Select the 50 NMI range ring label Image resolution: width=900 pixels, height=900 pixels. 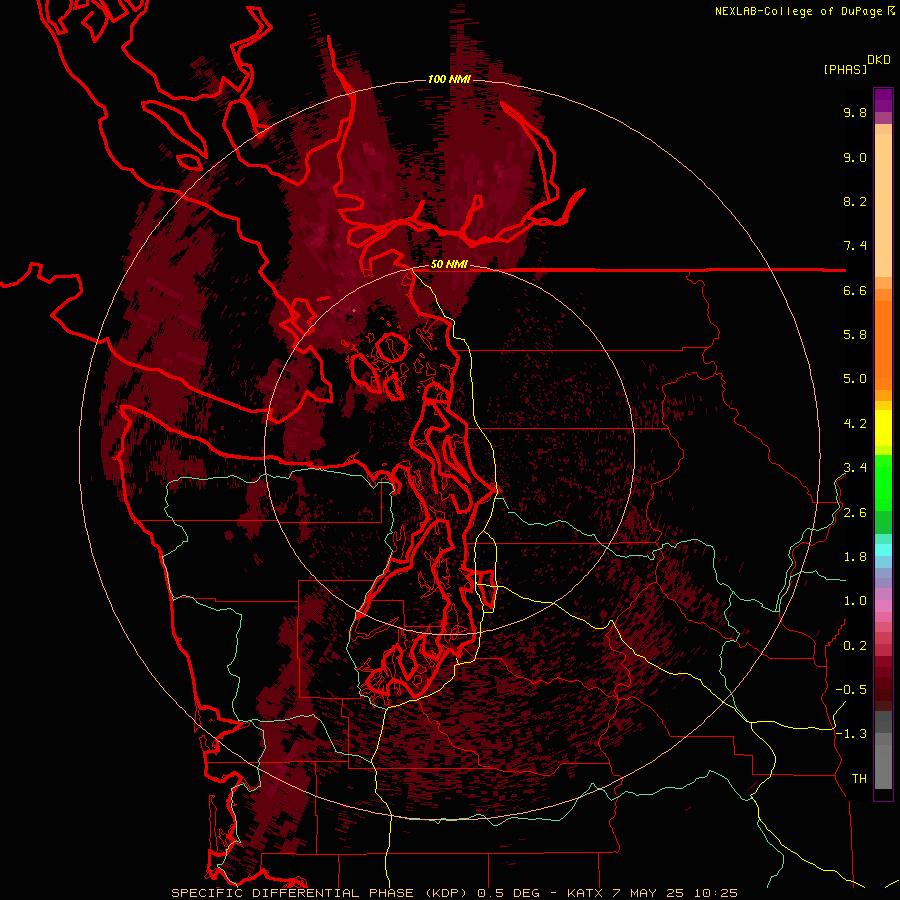click(449, 265)
